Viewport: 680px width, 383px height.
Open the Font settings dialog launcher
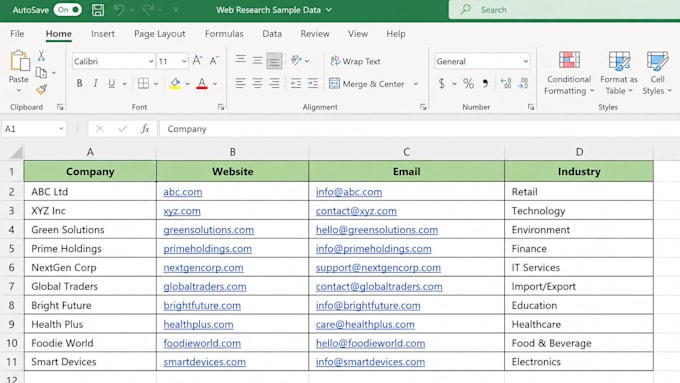(221, 107)
